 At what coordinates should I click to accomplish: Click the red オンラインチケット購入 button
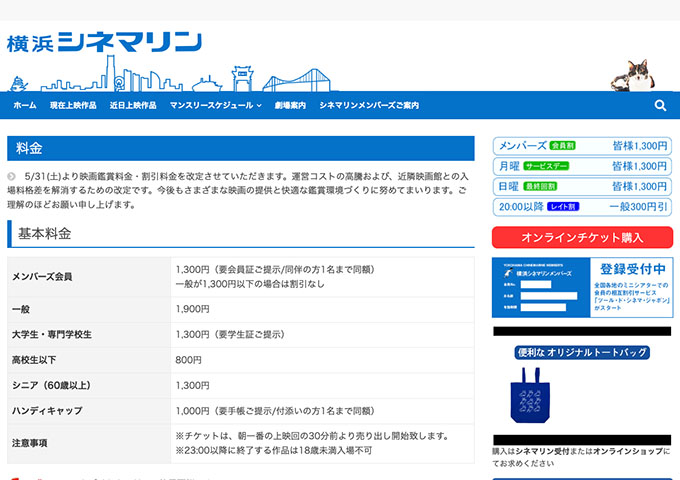click(582, 237)
